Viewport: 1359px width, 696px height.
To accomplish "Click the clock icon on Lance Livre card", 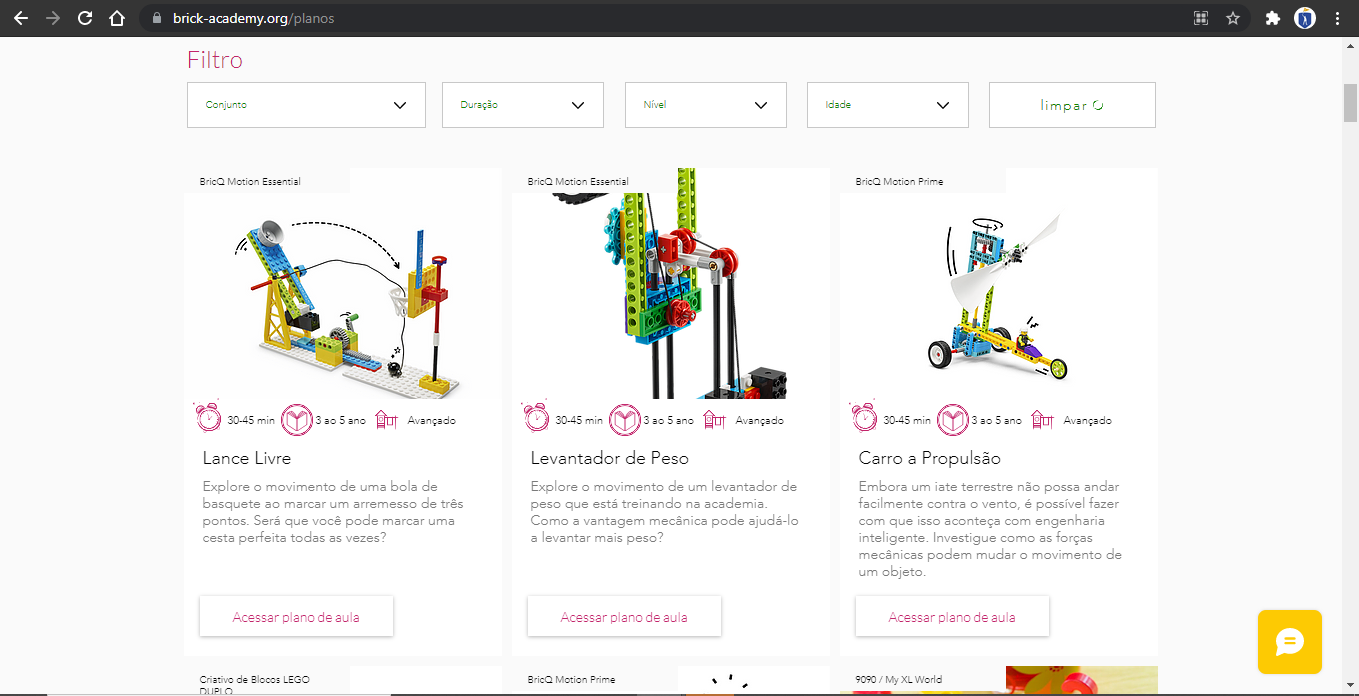I will click(208, 419).
